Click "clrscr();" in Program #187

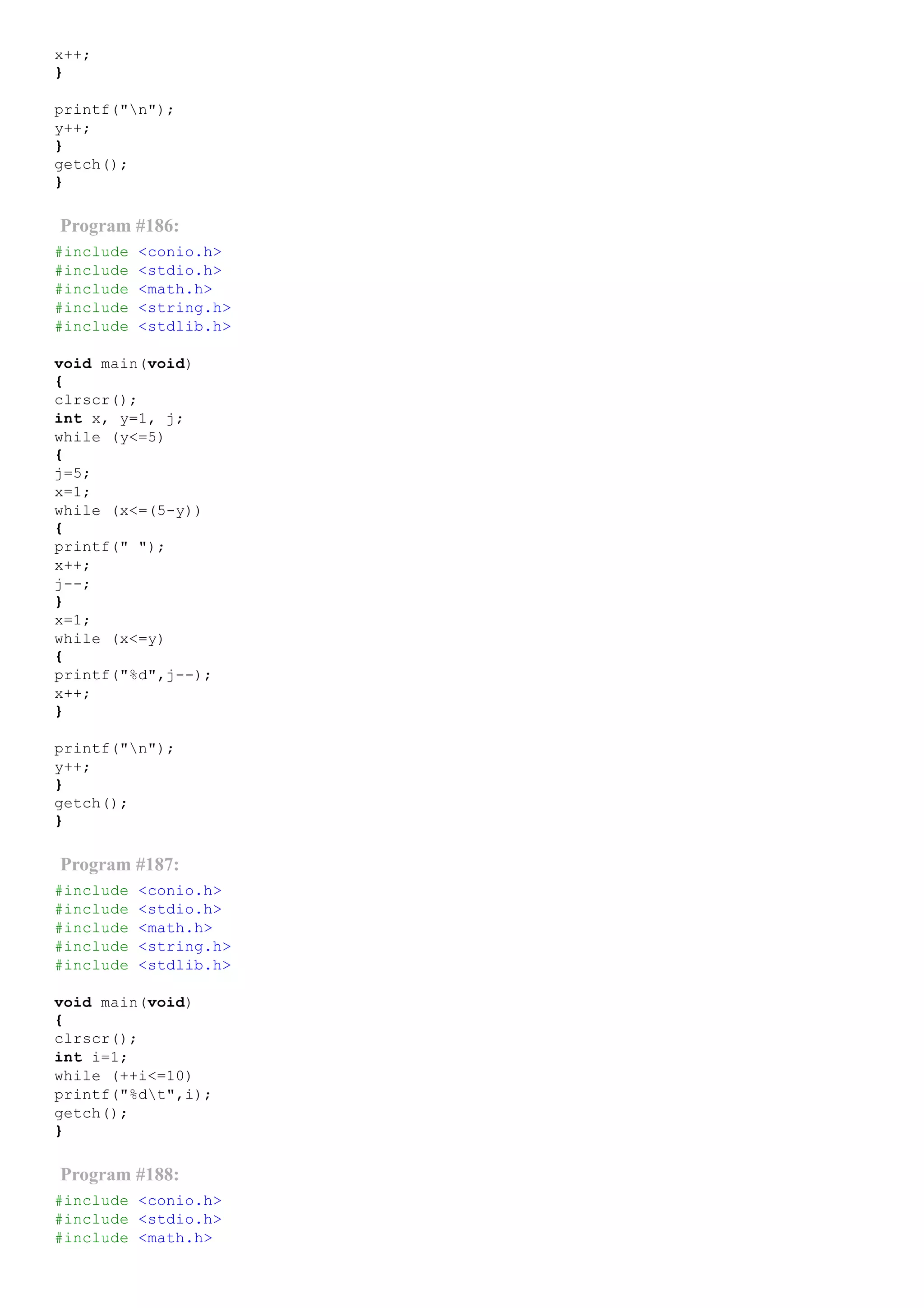(x=96, y=1039)
